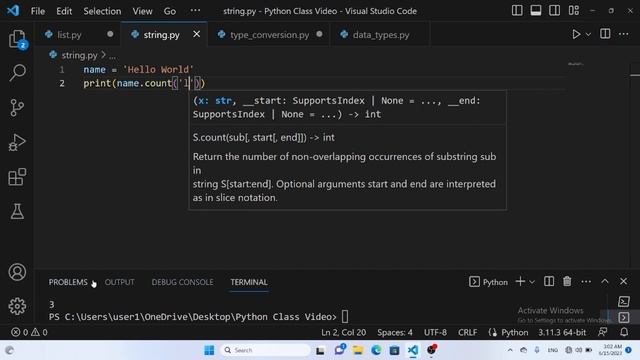The image size is (640, 360).
Task: Open the Search view icon
Action: tap(17, 73)
